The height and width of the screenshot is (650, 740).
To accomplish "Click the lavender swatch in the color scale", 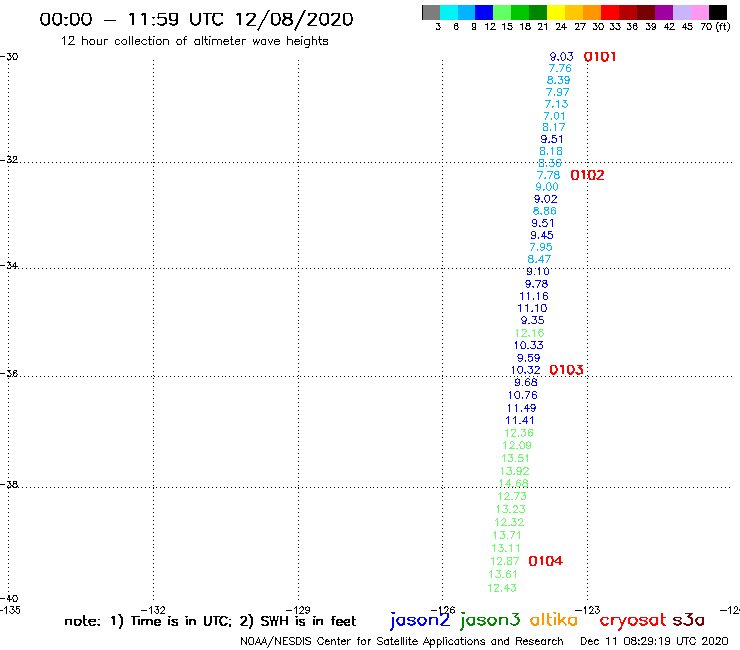I will coord(682,12).
